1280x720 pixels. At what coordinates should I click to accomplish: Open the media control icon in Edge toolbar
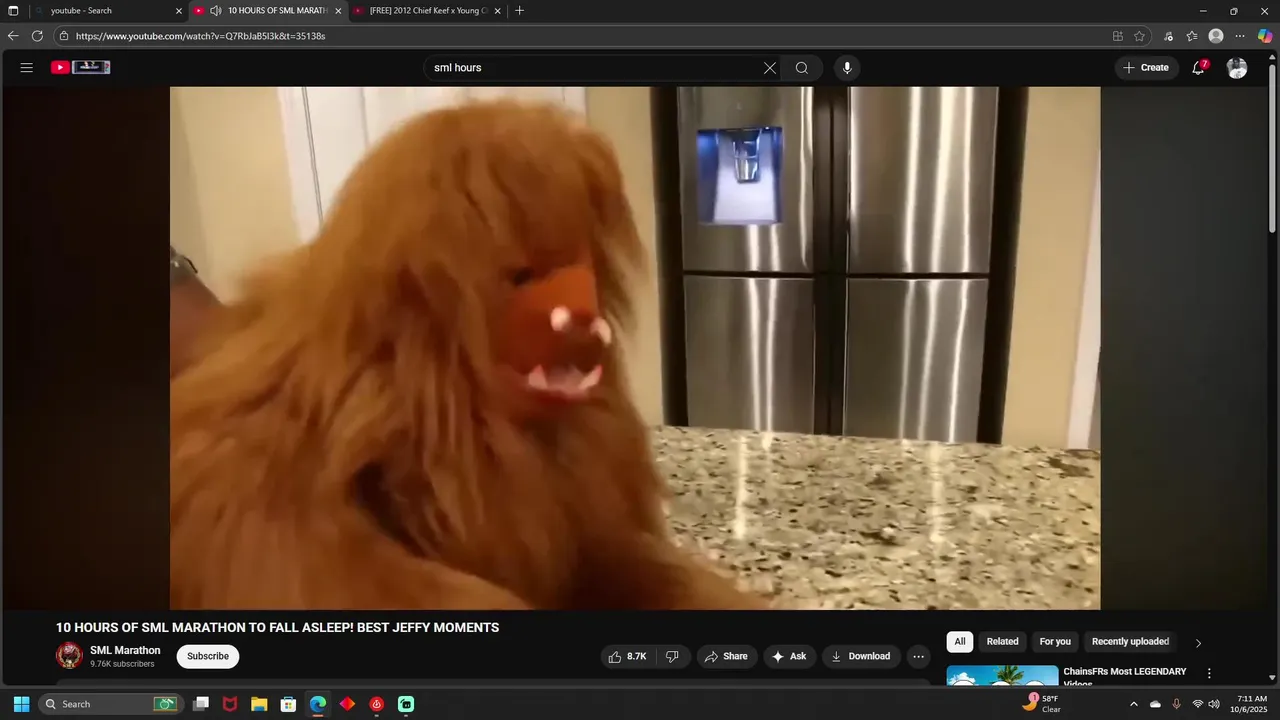(x=1168, y=36)
